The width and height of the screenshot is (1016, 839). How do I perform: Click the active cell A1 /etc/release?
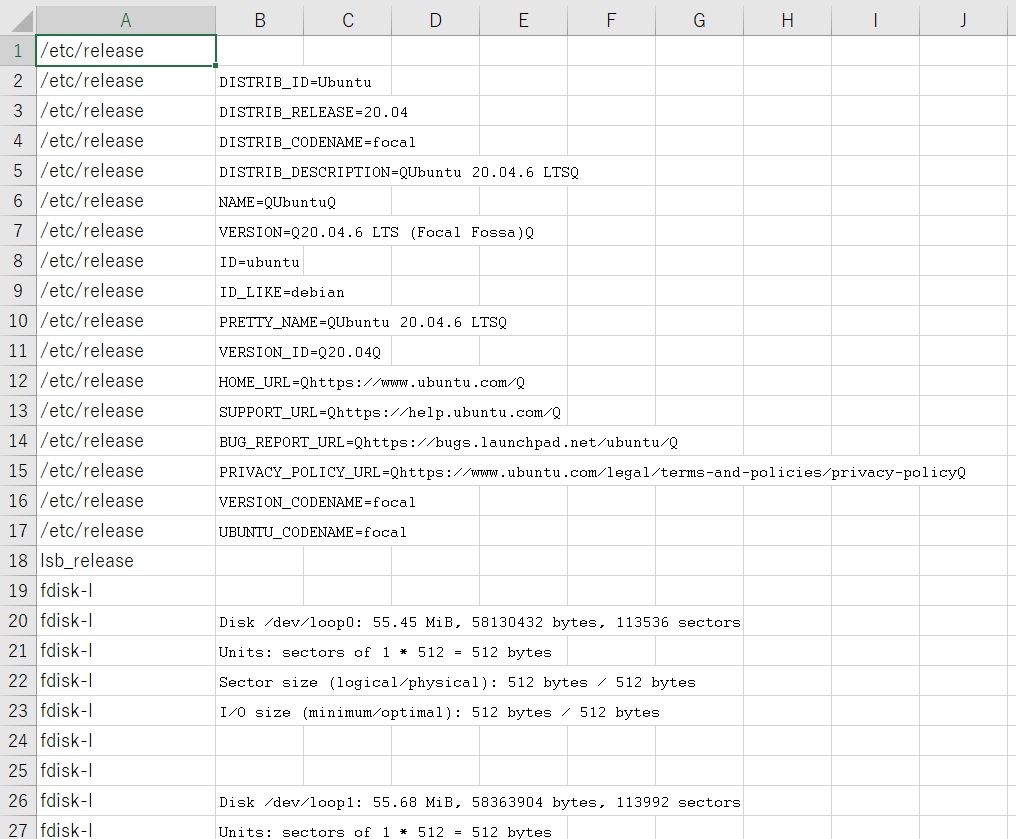coord(126,51)
